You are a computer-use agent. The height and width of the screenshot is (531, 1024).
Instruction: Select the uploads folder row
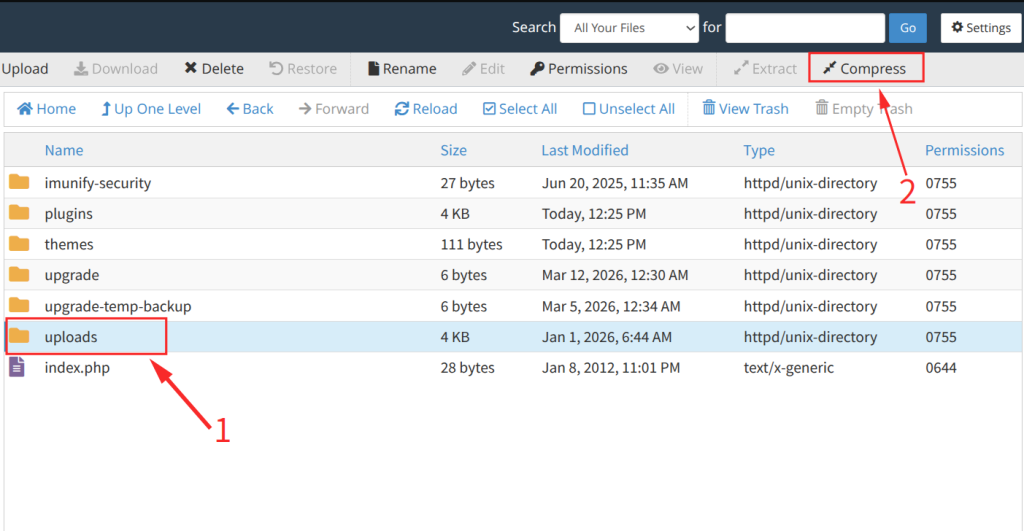tap(71, 337)
